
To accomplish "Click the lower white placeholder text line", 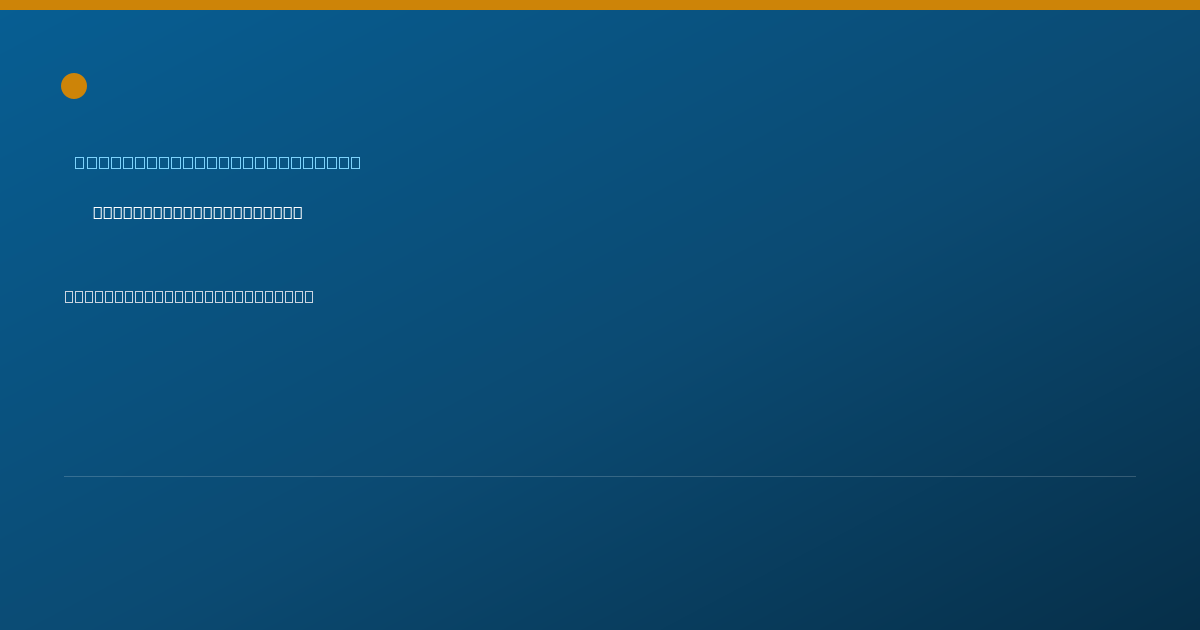I will pyautogui.click(x=189, y=296).
